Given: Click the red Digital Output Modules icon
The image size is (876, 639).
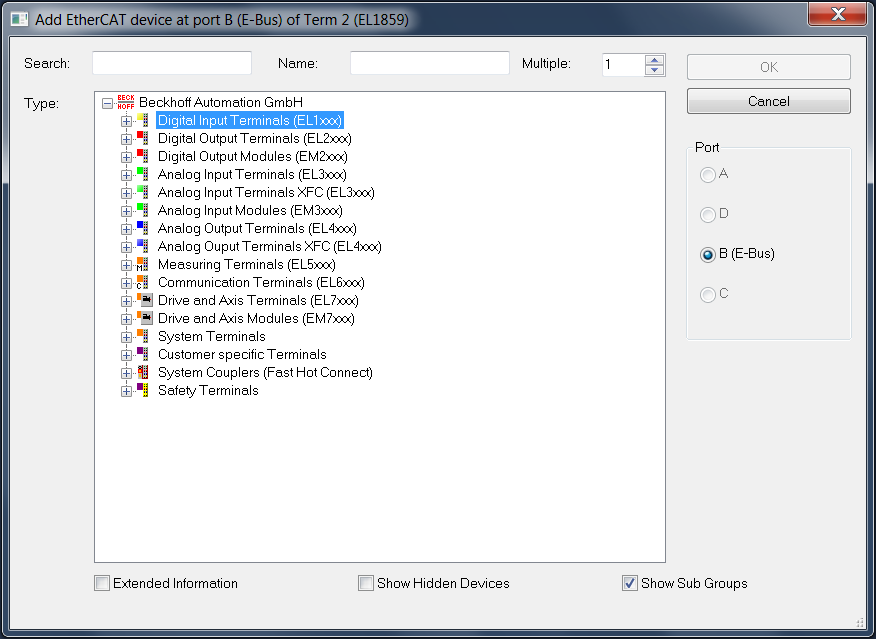Looking at the screenshot, I should pyautogui.click(x=142, y=156).
